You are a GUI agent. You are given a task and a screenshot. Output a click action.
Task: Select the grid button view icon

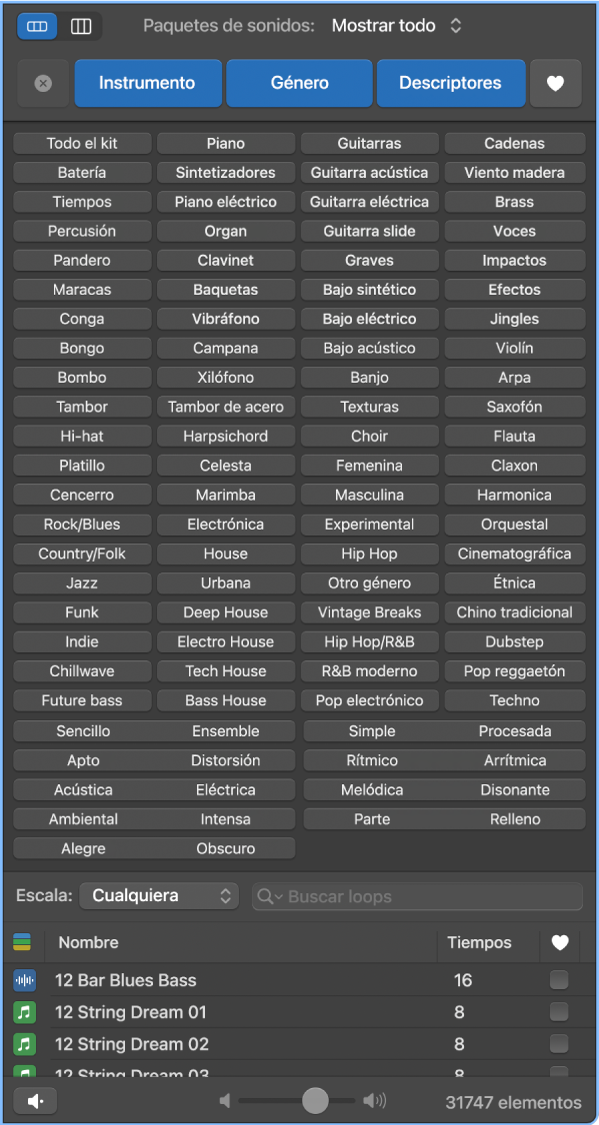coord(37,26)
